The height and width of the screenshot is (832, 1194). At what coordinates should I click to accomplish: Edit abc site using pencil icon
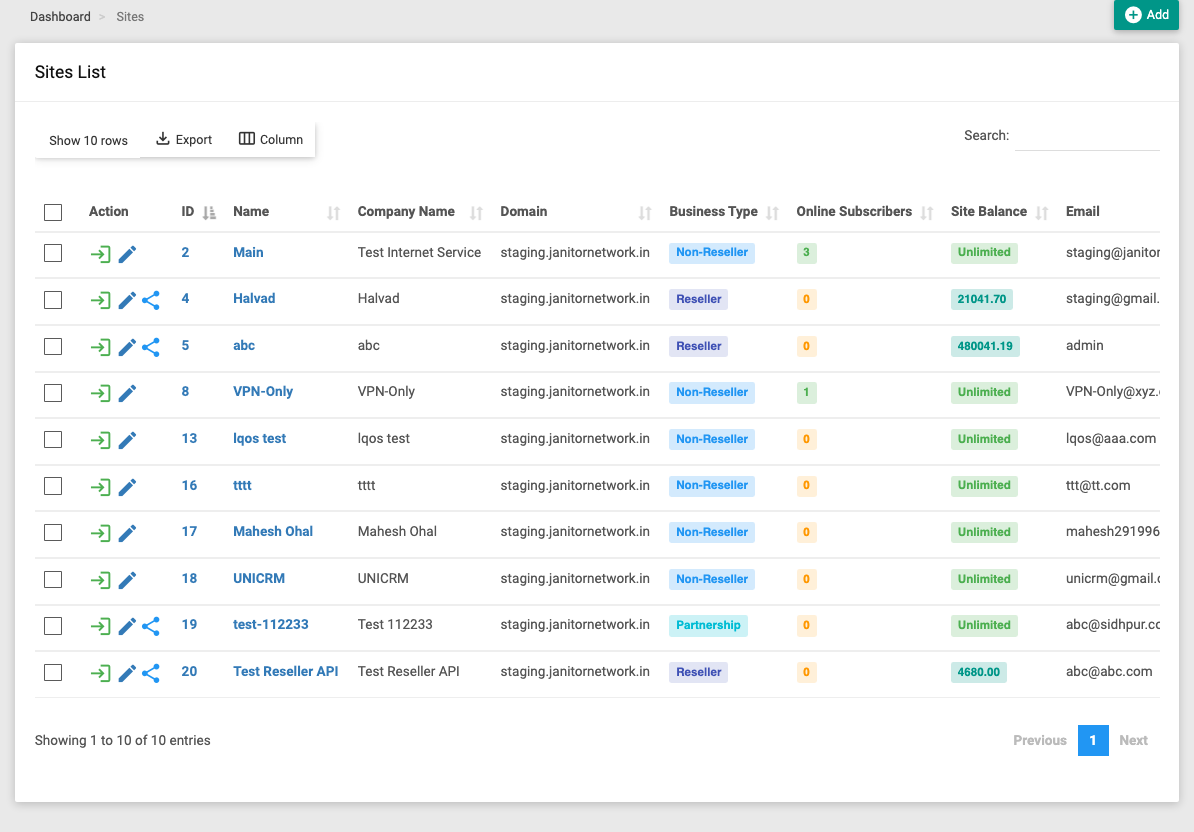click(127, 347)
